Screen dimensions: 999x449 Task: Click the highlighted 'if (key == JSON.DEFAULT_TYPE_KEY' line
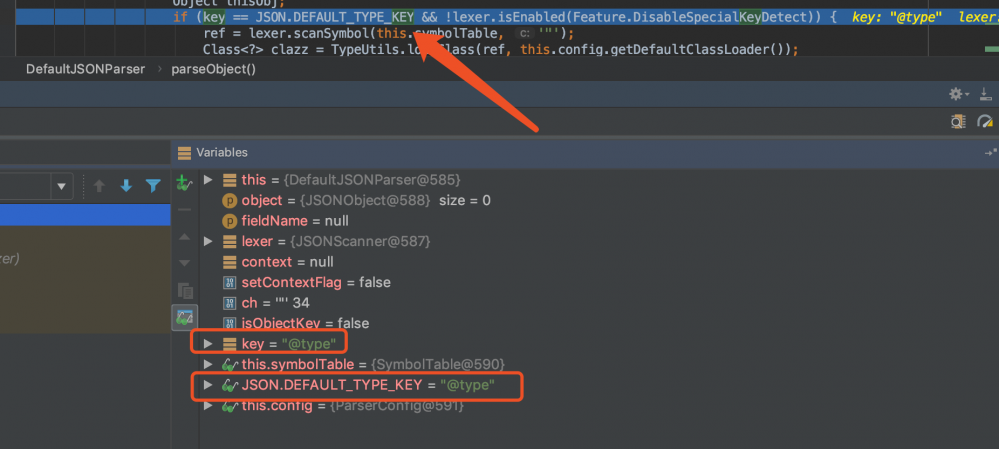pyautogui.click(x=500, y=17)
